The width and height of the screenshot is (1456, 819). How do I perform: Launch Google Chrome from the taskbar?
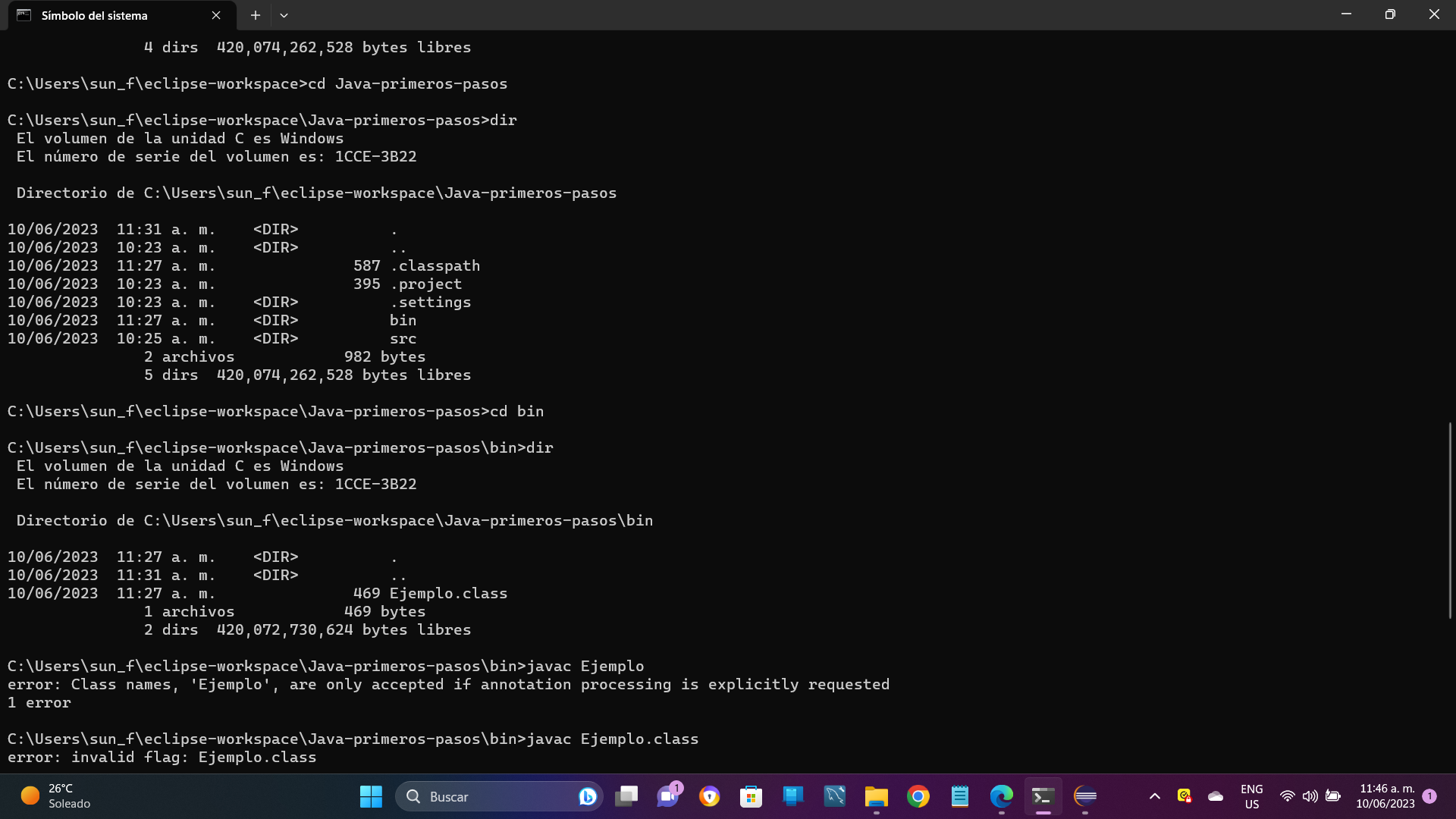tap(918, 796)
